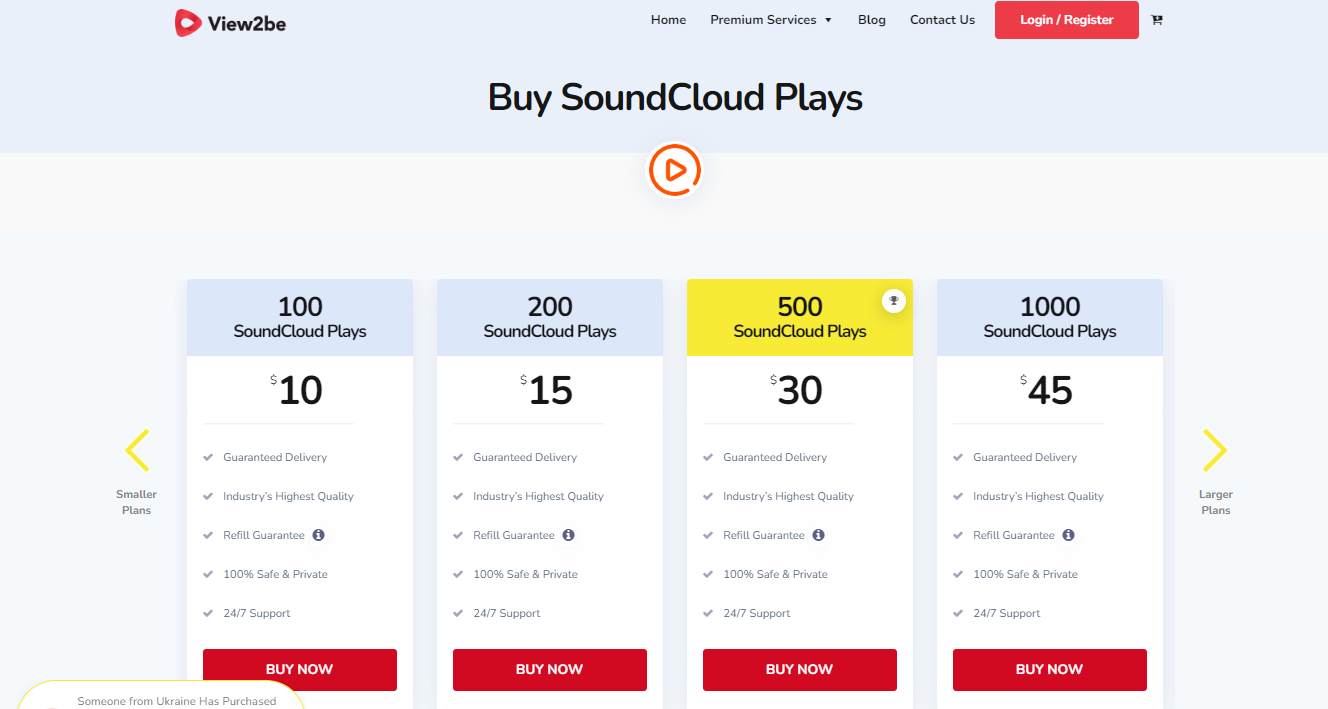The width and height of the screenshot is (1328, 709).
Task: Click 24/7 Support in the 200 plan
Action: (x=506, y=613)
